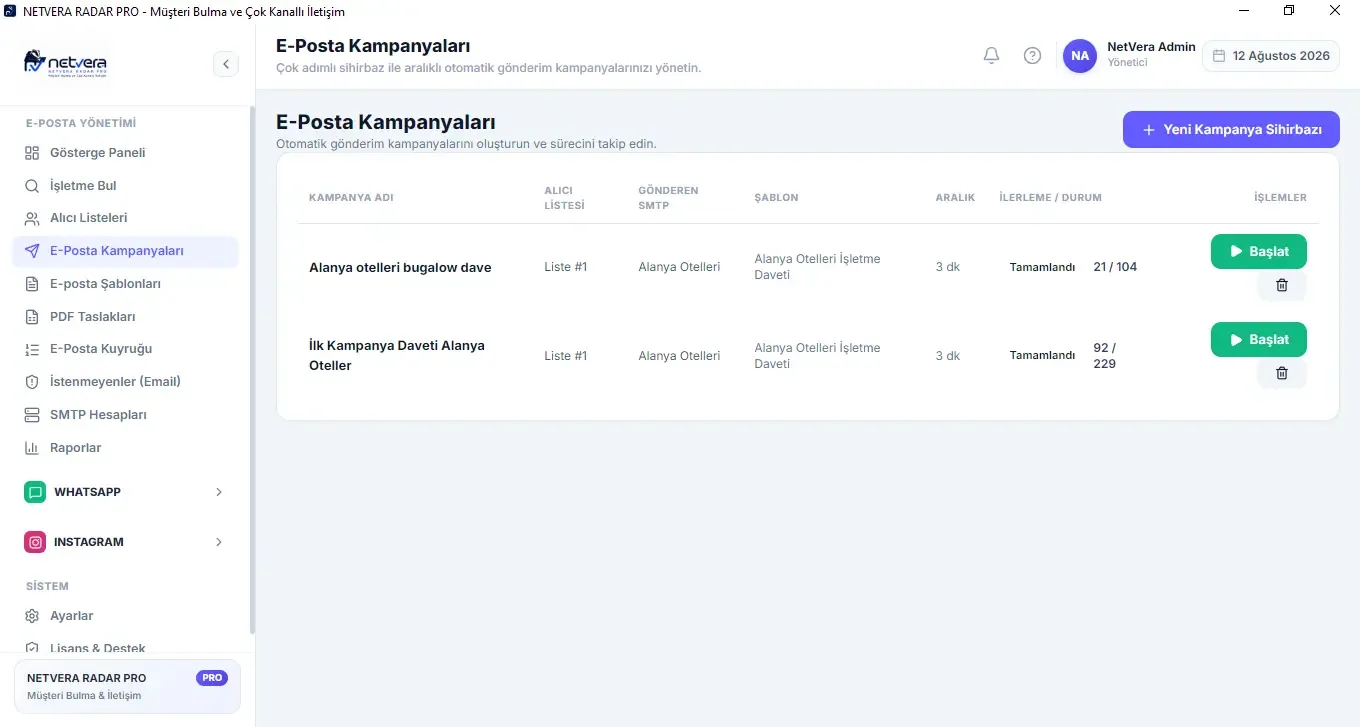Click the Alıcı Listeleri people icon
Image resolution: width=1360 pixels, height=727 pixels.
click(x=31, y=218)
